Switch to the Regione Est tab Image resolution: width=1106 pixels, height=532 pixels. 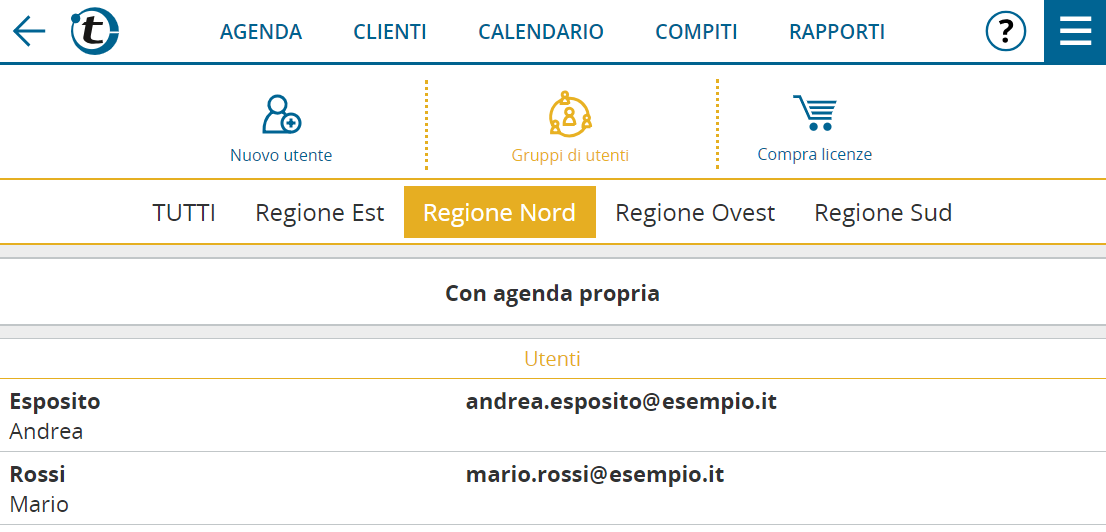pyautogui.click(x=320, y=212)
